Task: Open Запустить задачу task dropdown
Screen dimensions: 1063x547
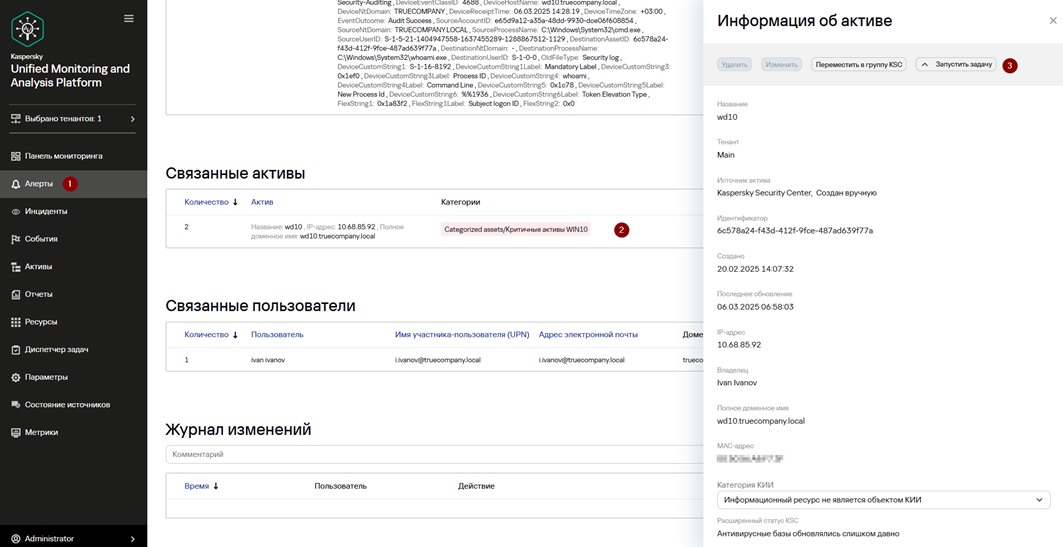Action: pyautogui.click(x=956, y=65)
